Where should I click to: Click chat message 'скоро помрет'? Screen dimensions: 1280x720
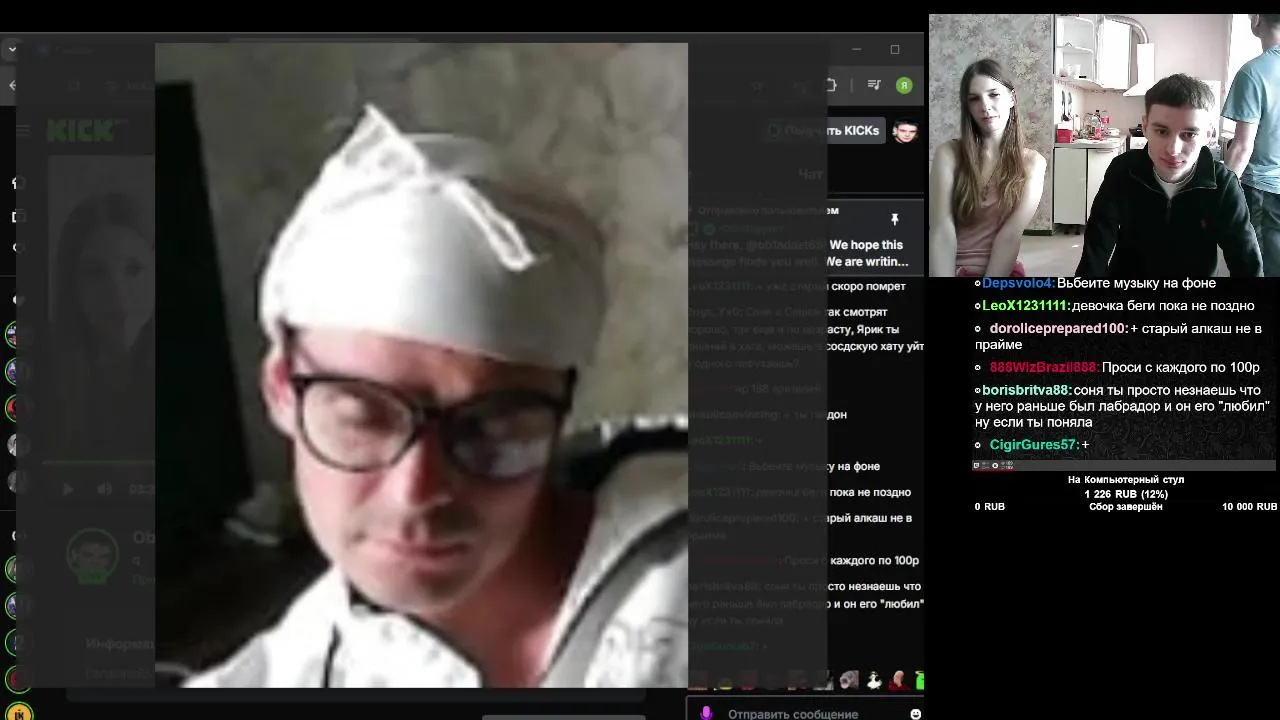866,286
